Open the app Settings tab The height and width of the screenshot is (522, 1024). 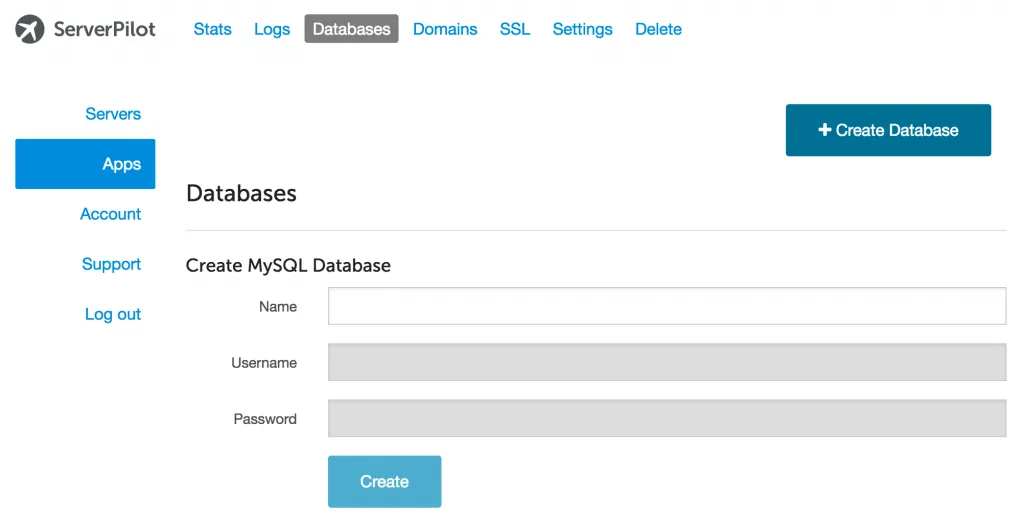click(x=583, y=29)
